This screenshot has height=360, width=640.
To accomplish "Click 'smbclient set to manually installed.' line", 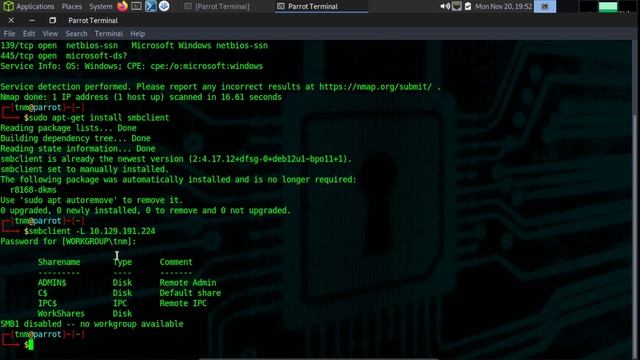I will (84, 169).
